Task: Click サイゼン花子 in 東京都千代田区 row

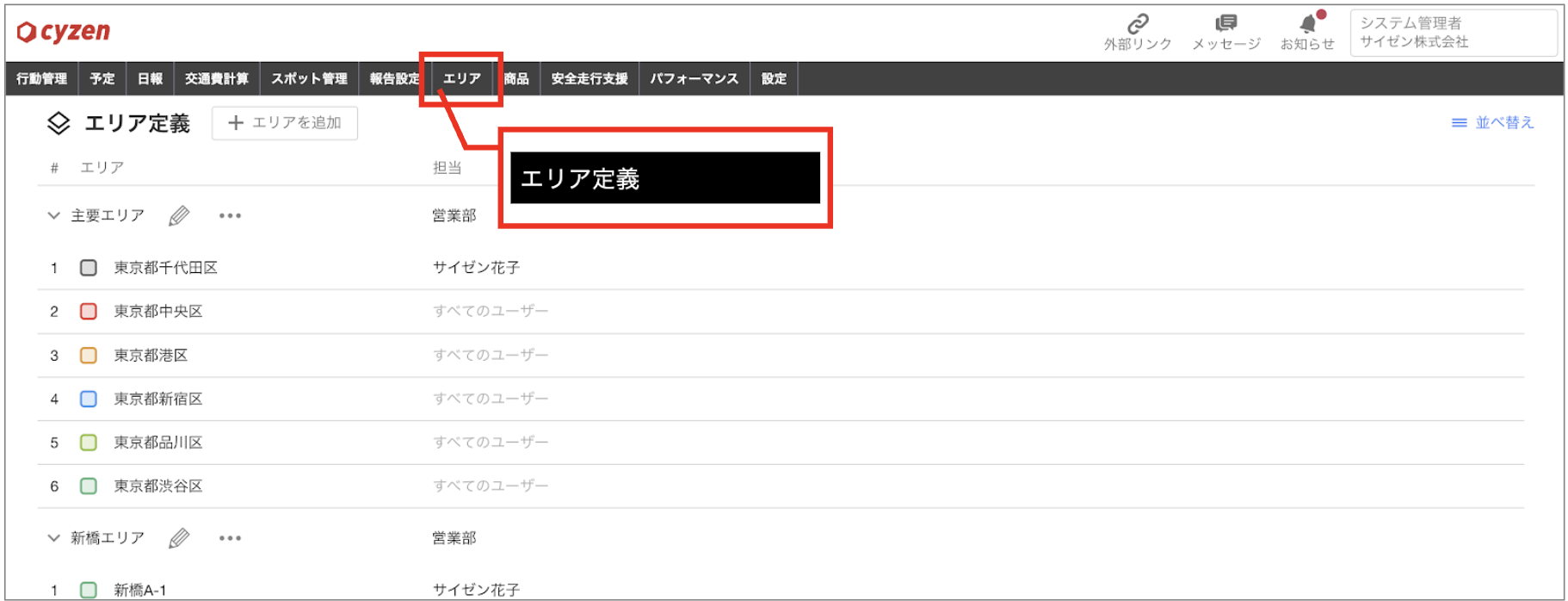Action: tap(476, 268)
